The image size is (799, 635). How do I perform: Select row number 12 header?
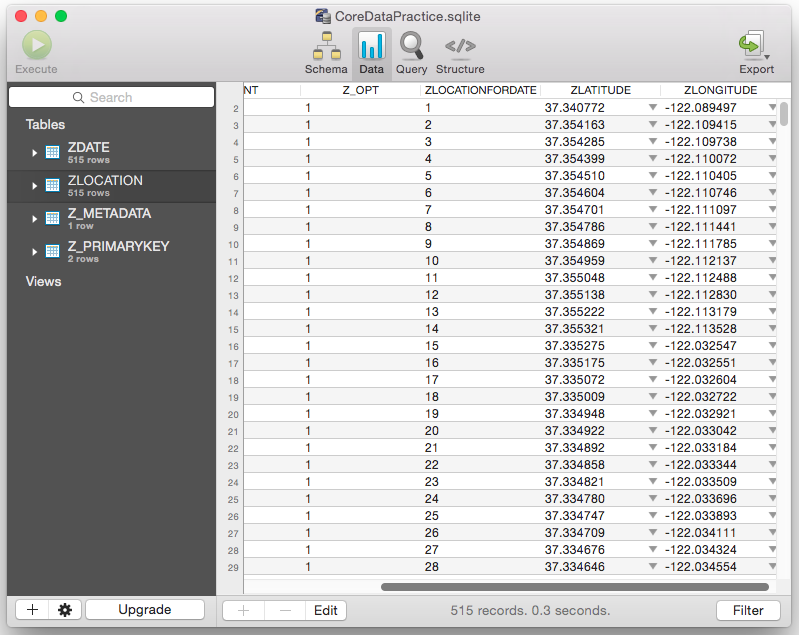[x=233, y=279]
